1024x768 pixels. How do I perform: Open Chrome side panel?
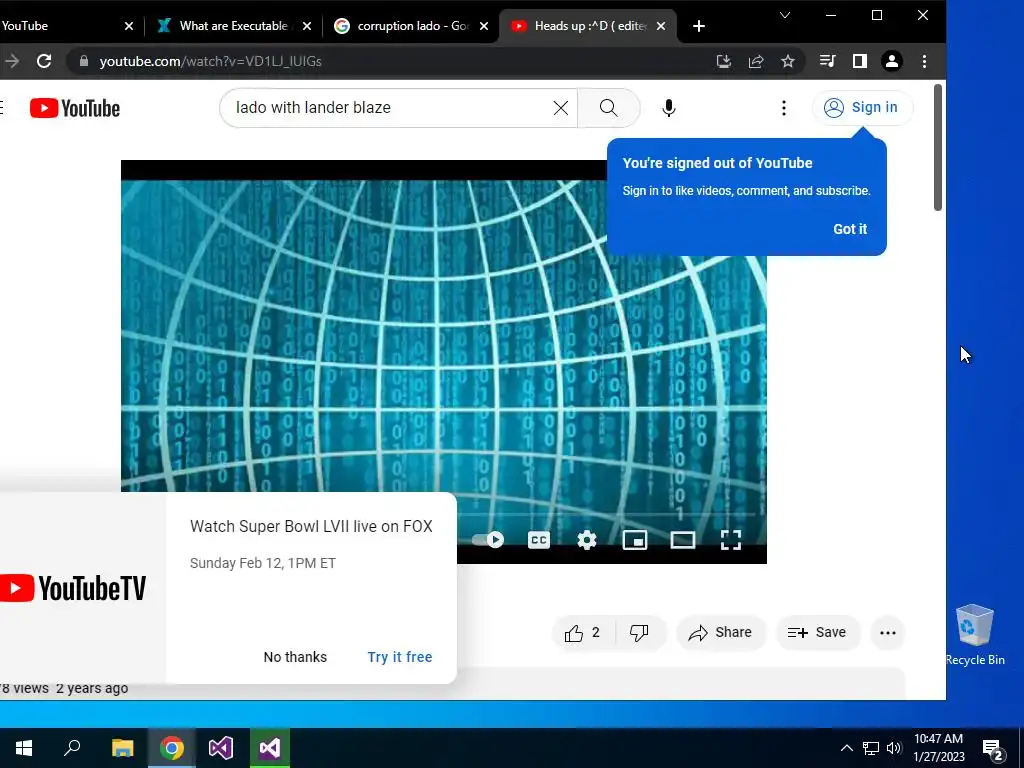point(859,61)
